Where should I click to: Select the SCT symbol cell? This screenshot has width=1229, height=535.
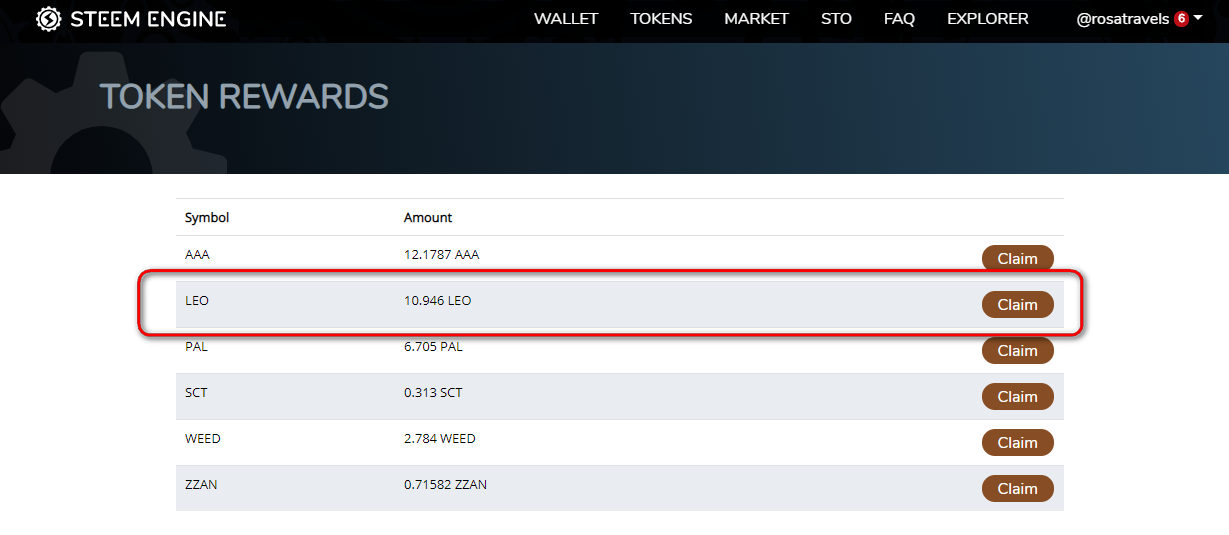pos(196,393)
